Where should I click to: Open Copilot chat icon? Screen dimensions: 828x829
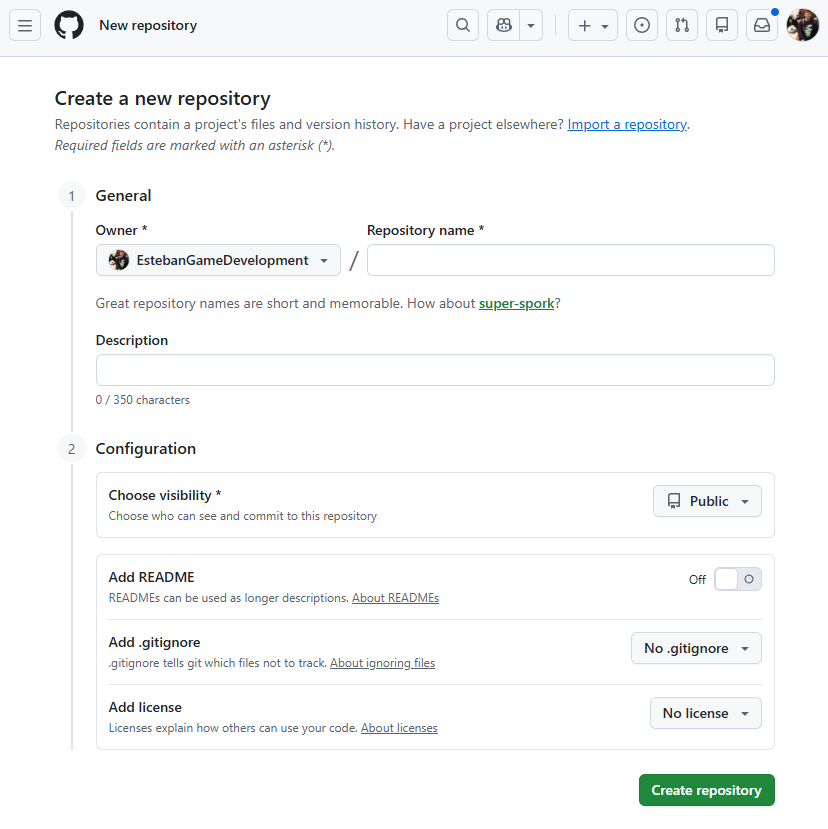point(504,26)
